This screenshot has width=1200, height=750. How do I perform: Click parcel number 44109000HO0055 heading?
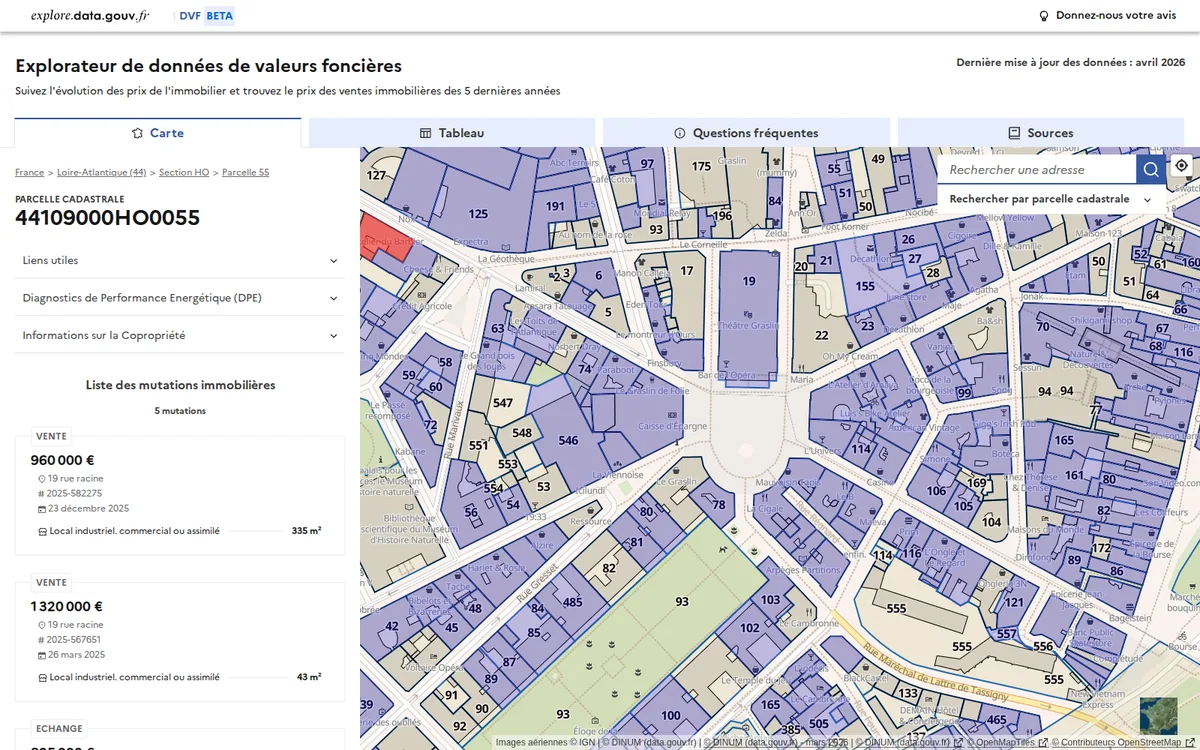pyautogui.click(x=107, y=218)
